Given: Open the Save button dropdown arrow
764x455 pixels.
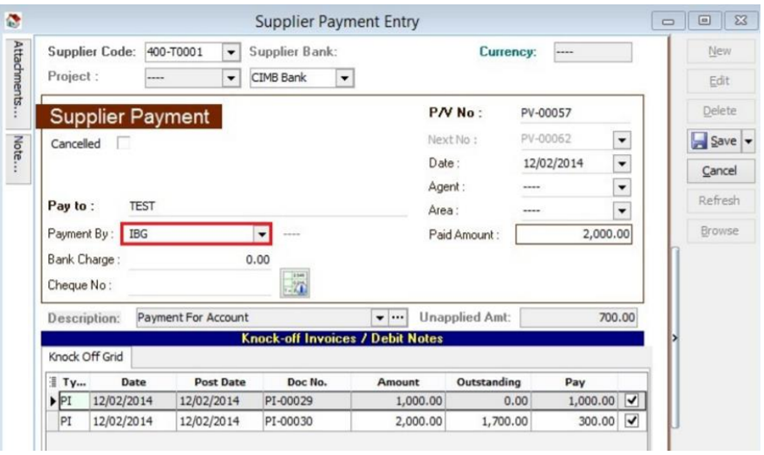Looking at the screenshot, I should pos(749,141).
